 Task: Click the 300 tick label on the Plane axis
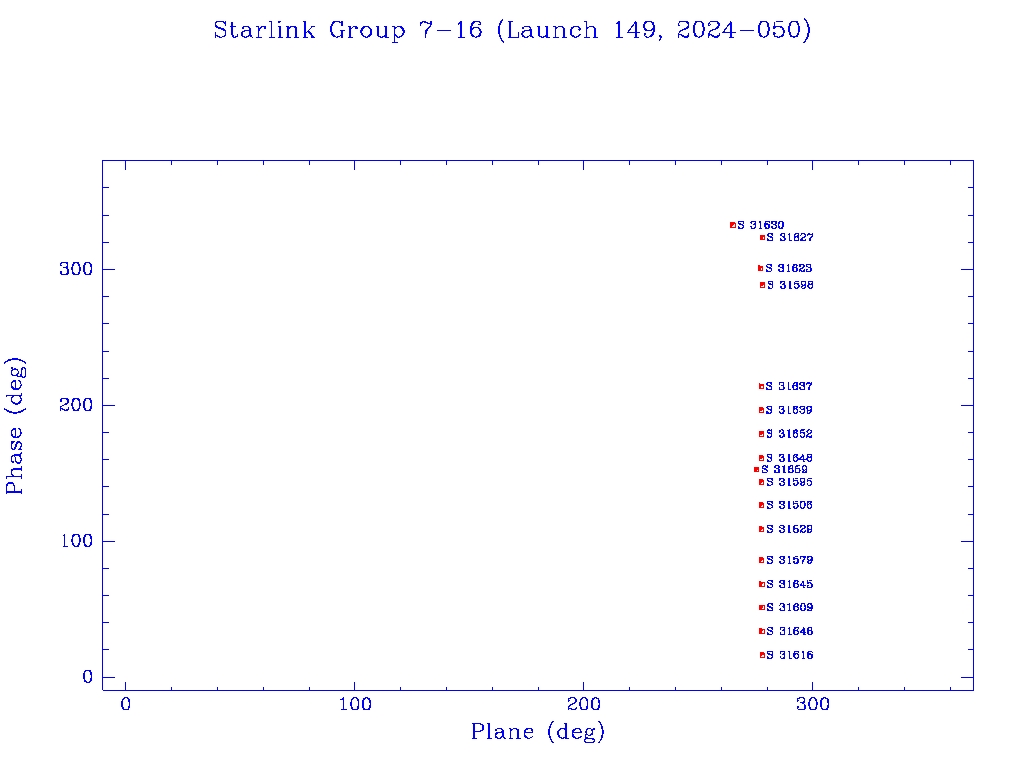(x=813, y=704)
